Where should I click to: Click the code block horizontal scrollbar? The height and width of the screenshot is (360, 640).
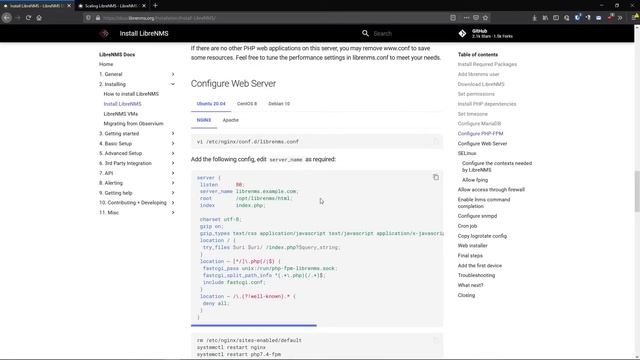pyautogui.click(x=253, y=325)
